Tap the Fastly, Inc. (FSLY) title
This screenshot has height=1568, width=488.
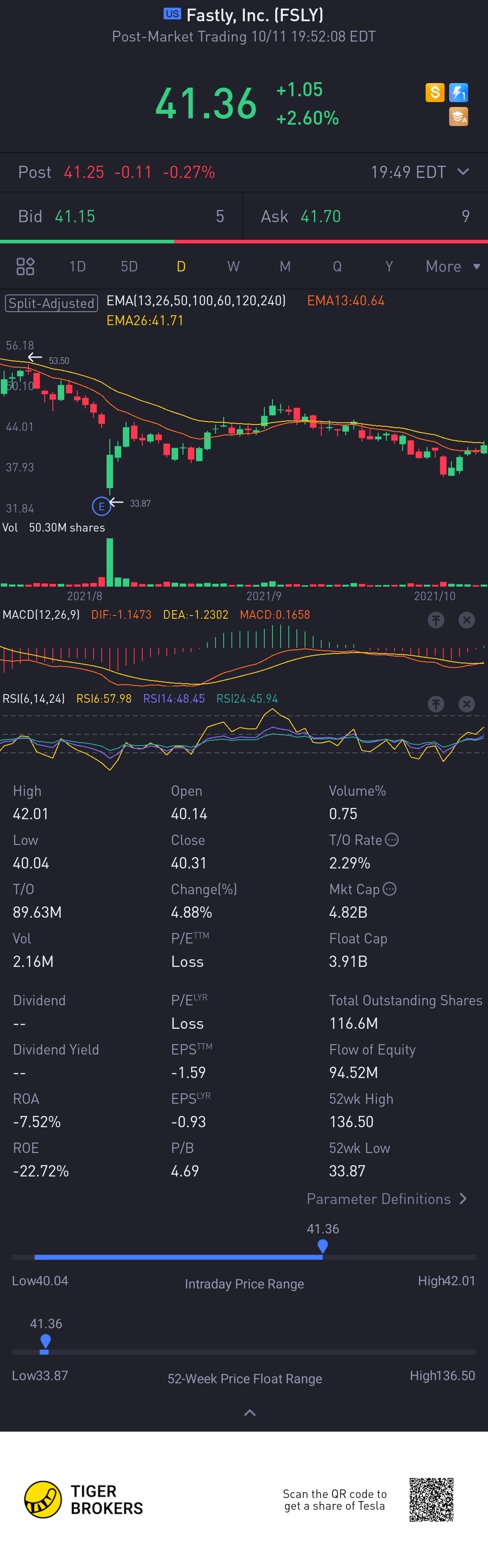click(x=255, y=14)
